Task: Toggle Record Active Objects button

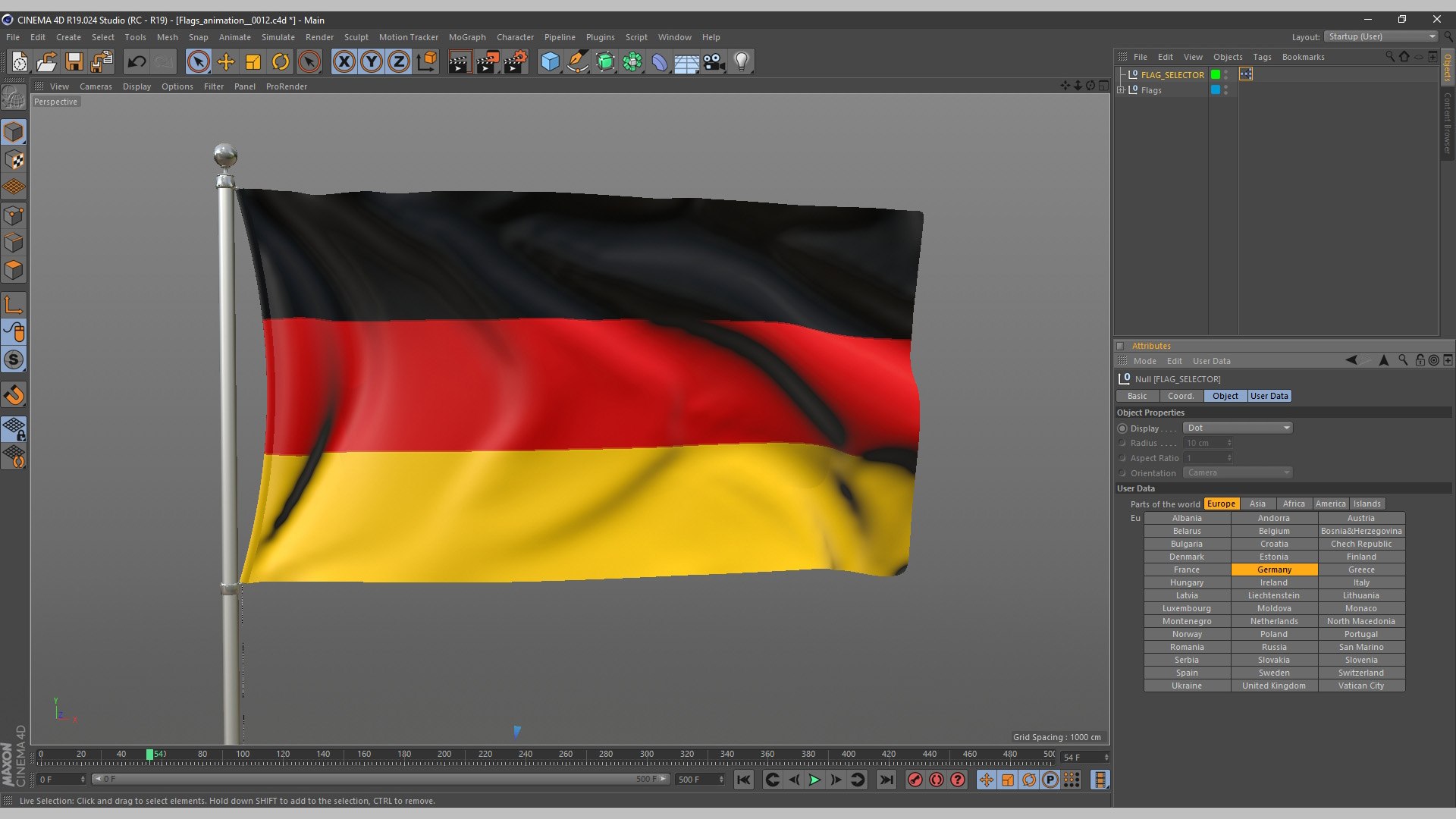Action: [915, 780]
